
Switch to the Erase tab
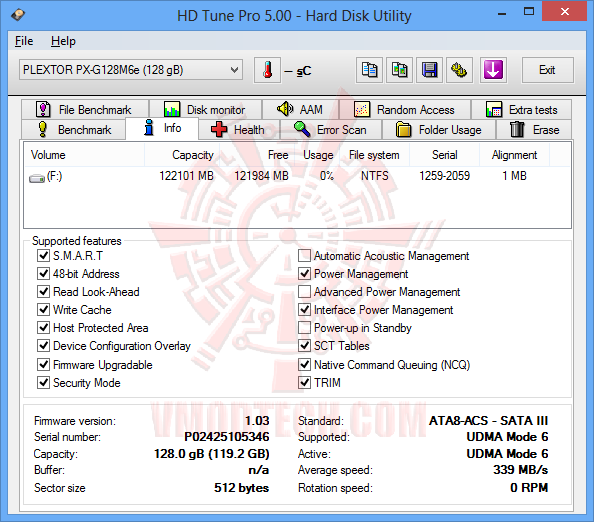[x=534, y=130]
